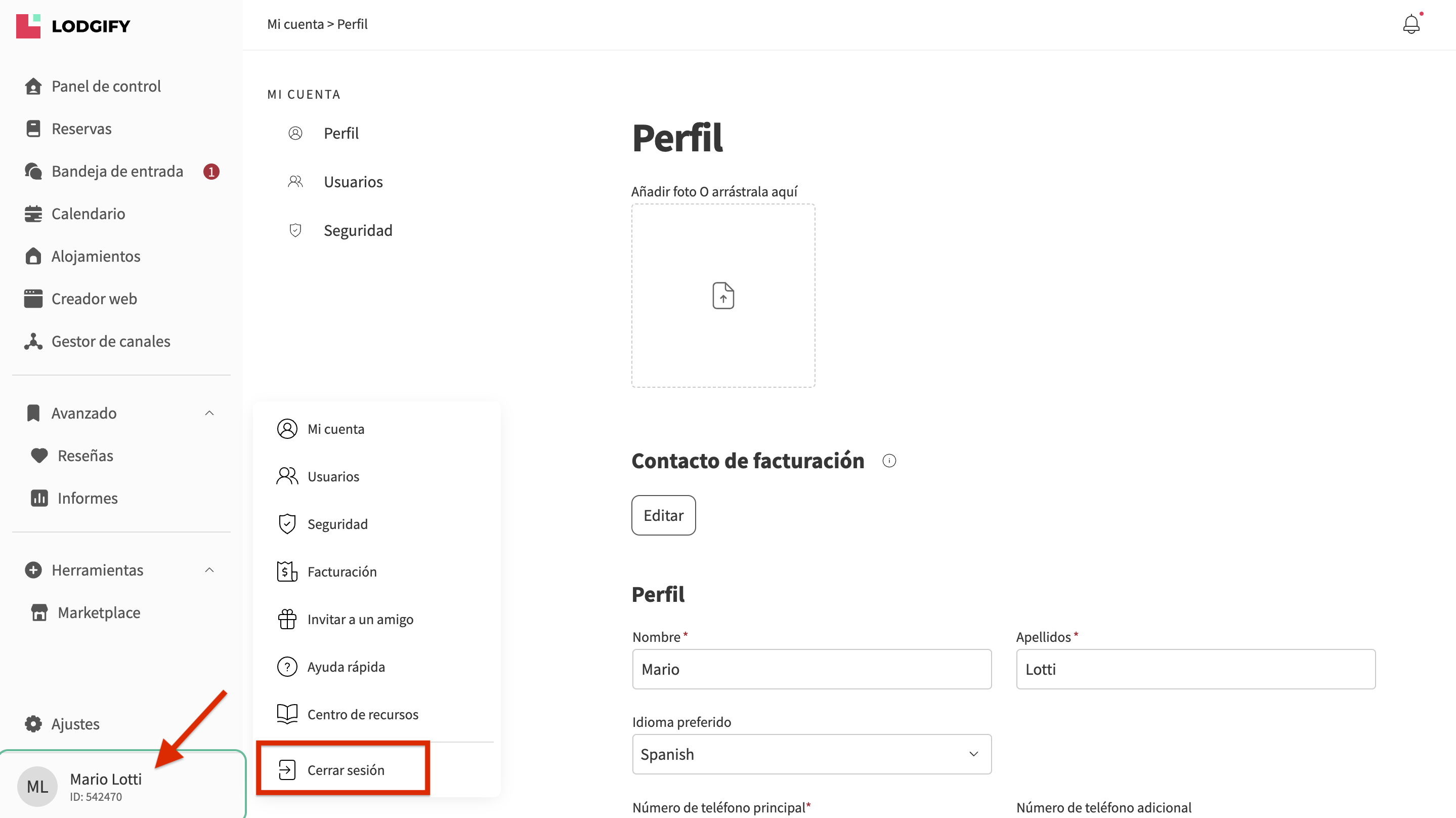The width and height of the screenshot is (1456, 818).
Task: Open the Mario Lotti user profile card
Action: pyautogui.click(x=105, y=786)
